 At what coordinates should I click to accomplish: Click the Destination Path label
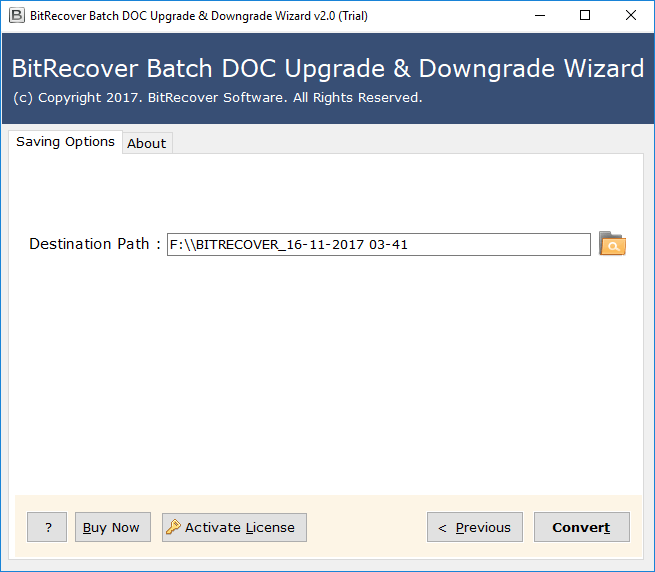[x=95, y=244]
